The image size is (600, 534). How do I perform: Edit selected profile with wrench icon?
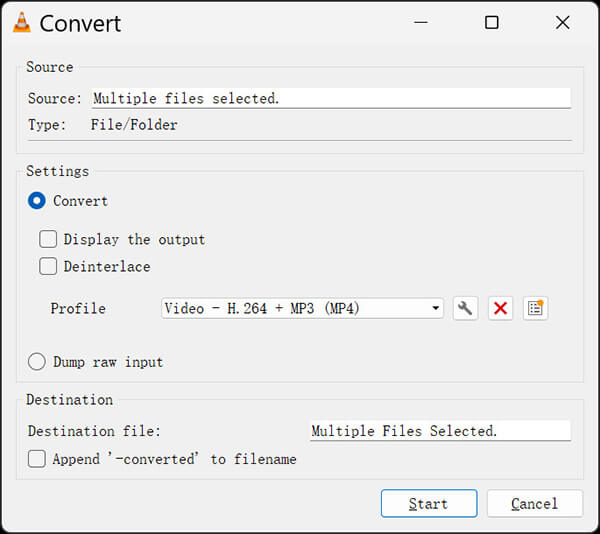tap(464, 308)
